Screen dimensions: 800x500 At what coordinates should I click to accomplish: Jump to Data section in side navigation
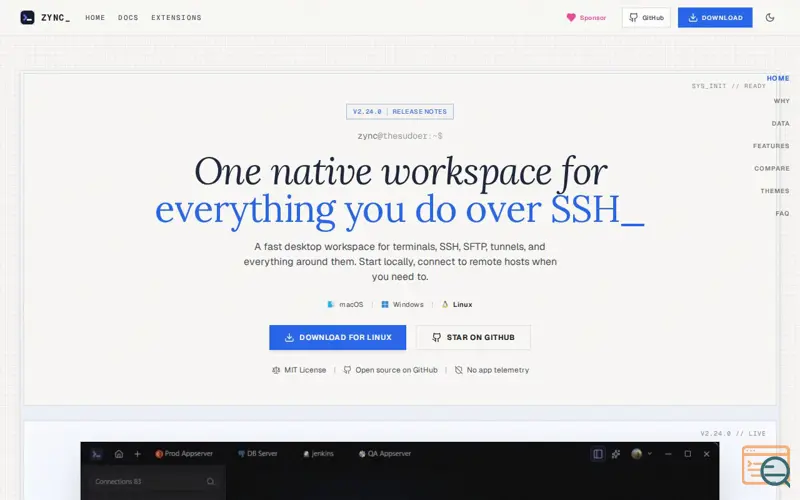point(780,123)
